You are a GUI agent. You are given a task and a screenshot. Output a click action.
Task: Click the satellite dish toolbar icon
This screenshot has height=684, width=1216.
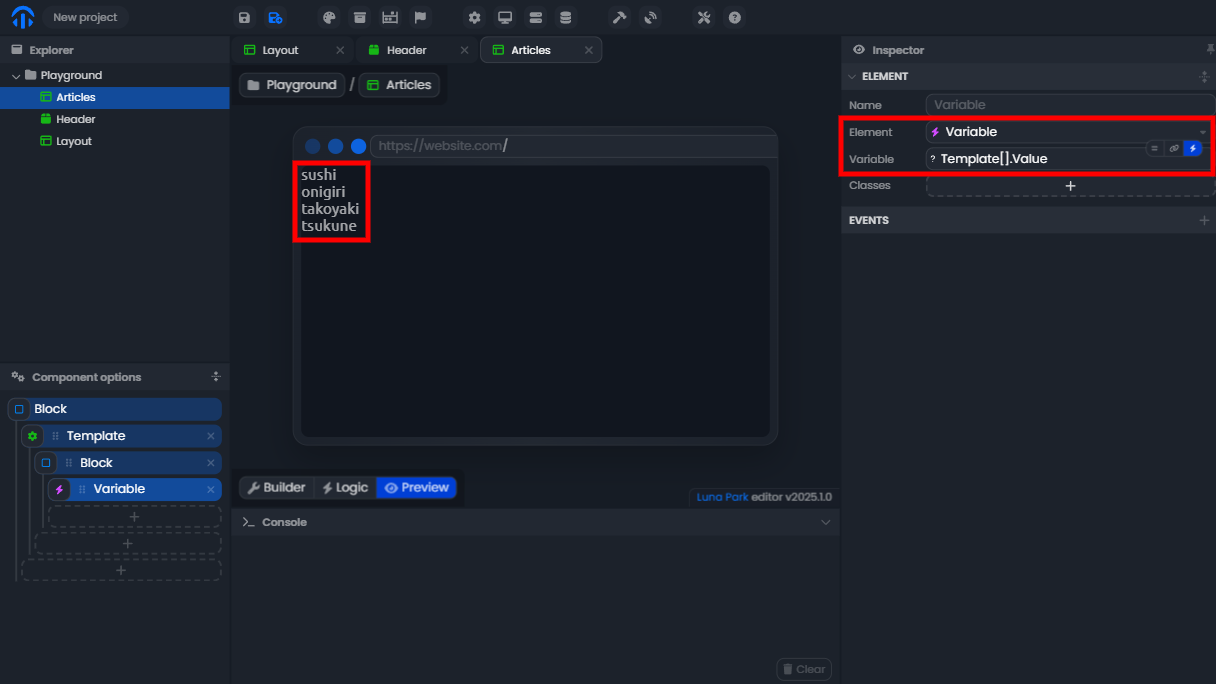click(x=651, y=18)
